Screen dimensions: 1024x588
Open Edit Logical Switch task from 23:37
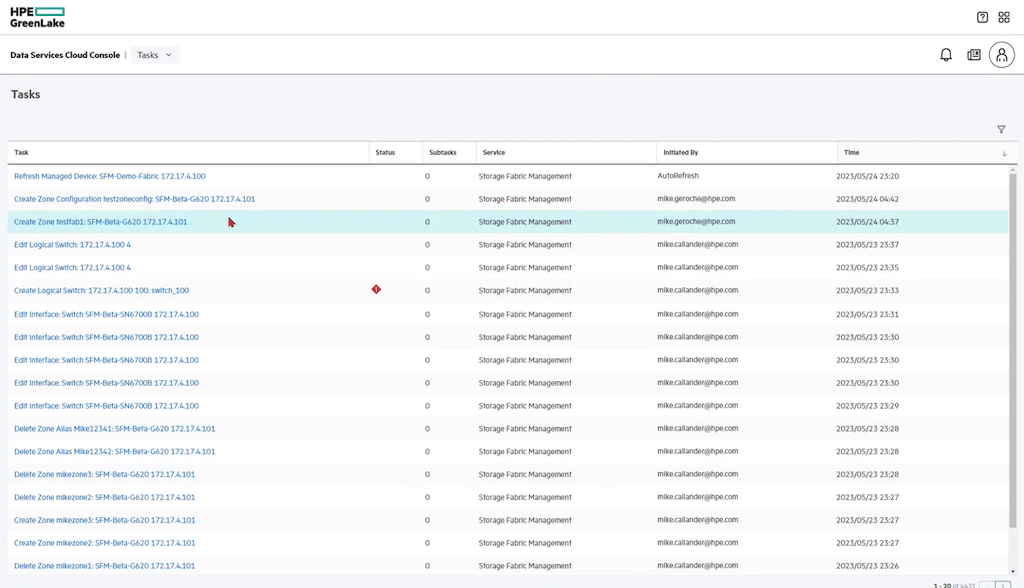pyautogui.click(x=72, y=245)
